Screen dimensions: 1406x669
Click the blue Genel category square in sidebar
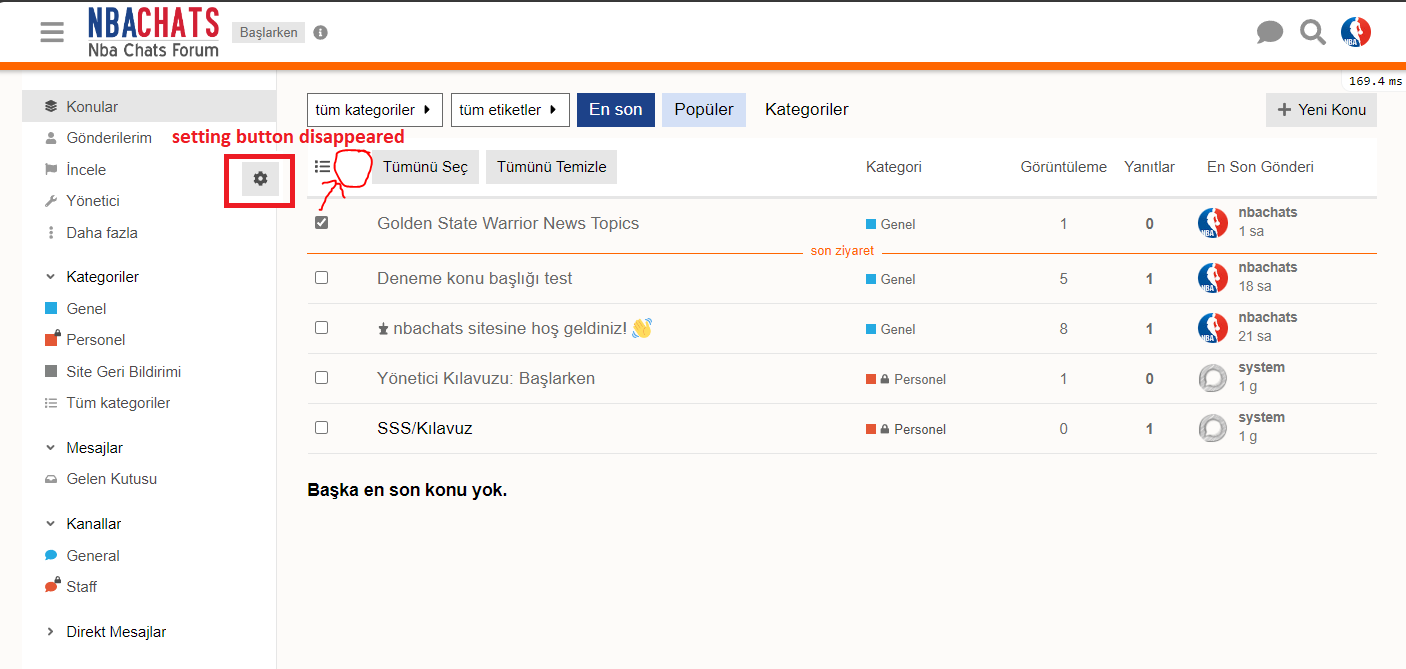[52, 309]
